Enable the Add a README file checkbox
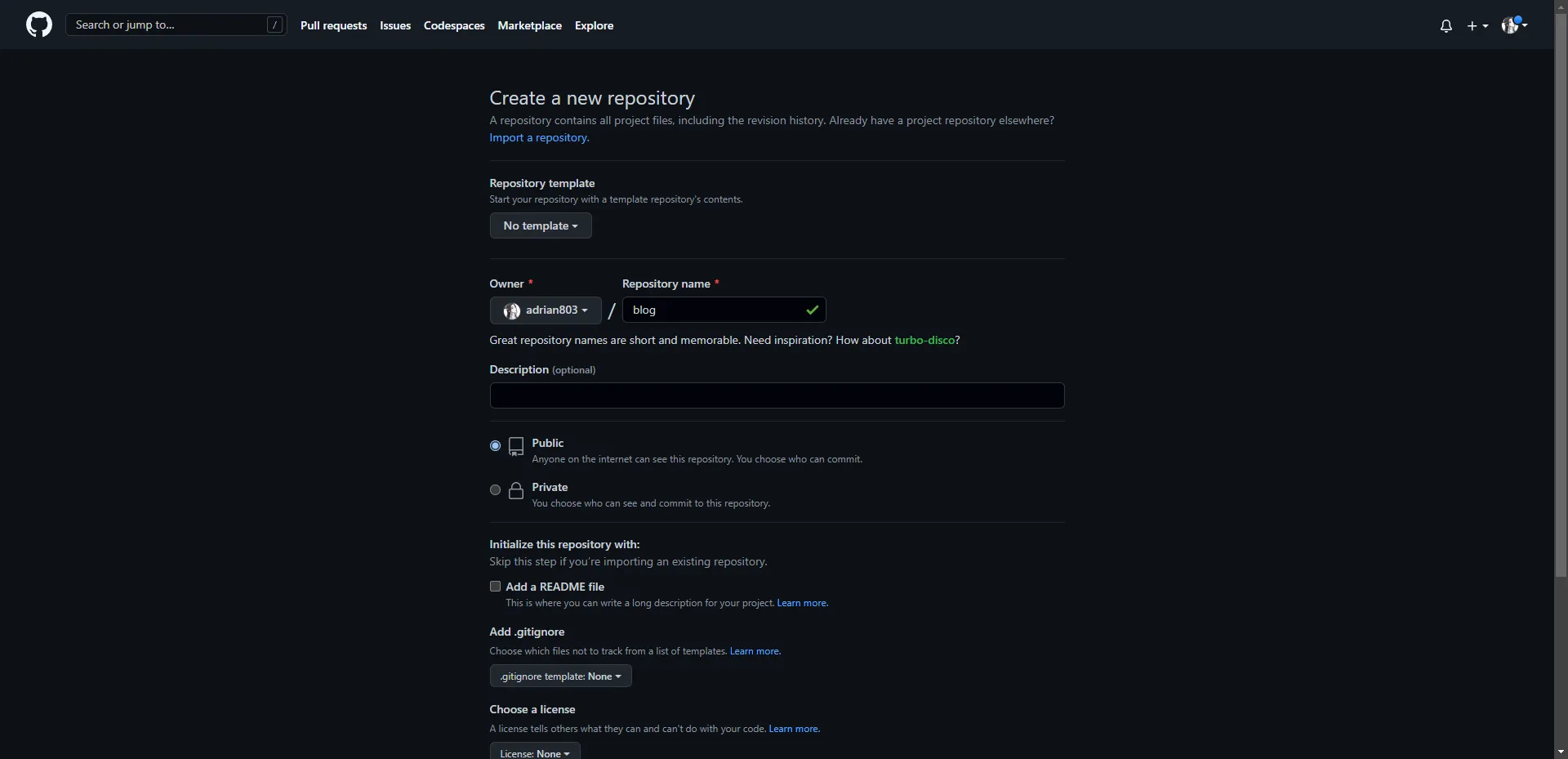The image size is (1568, 759). click(x=495, y=587)
